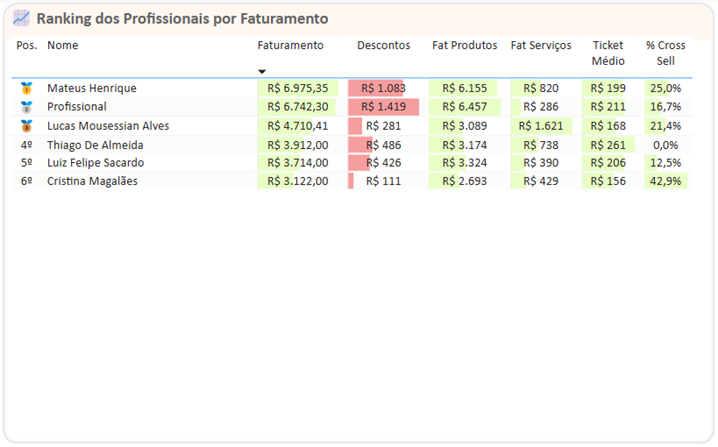Screen dimensions: 718x447
Task: Select the Thiago De Almeida row name
Action: pyautogui.click(x=95, y=145)
